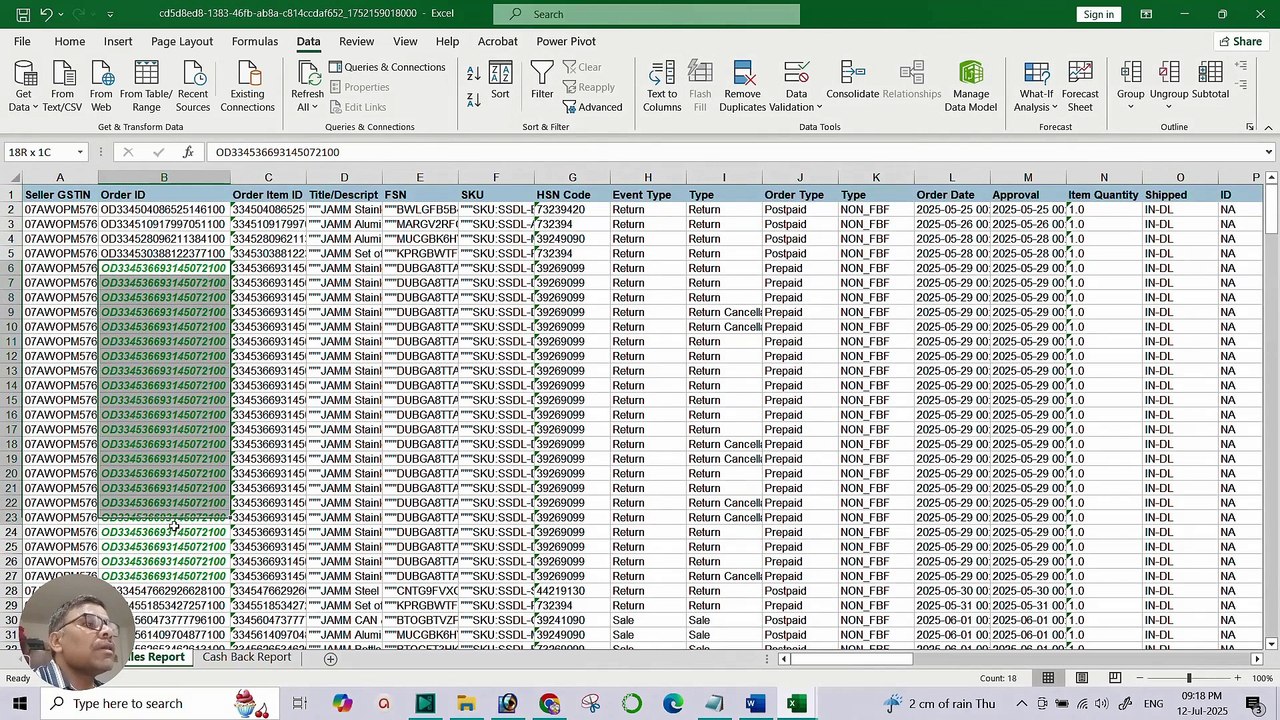Expand the formula bar

(x=1268, y=152)
